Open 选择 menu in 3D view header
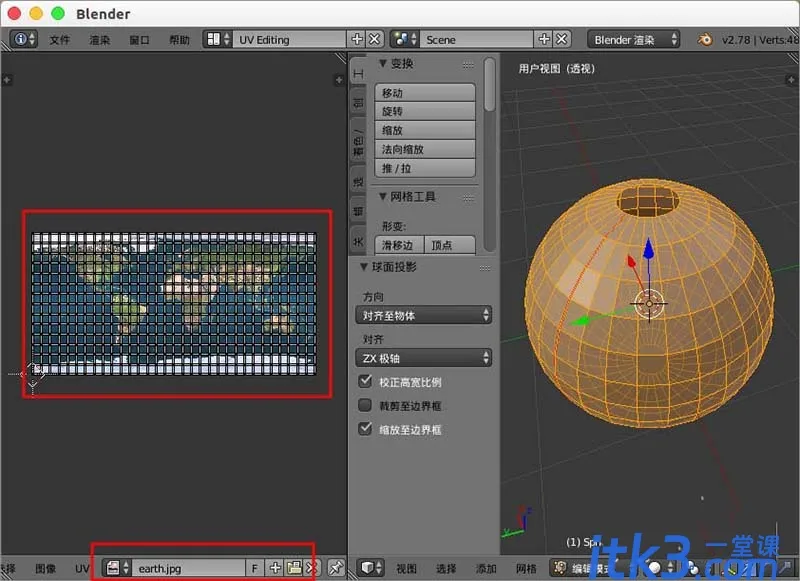This screenshot has width=800, height=581. click(446, 568)
